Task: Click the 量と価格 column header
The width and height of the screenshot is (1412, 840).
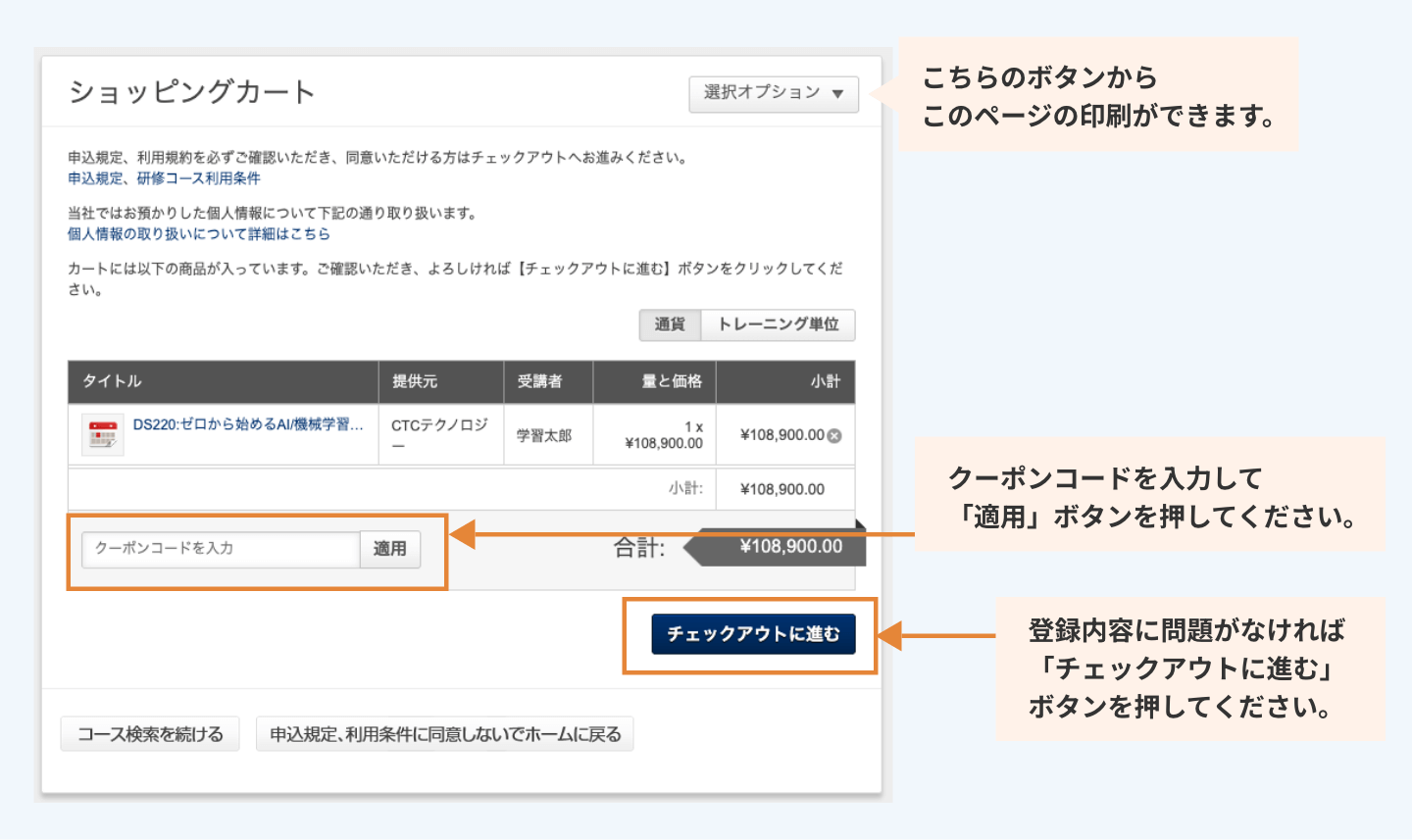Action: coord(672,381)
